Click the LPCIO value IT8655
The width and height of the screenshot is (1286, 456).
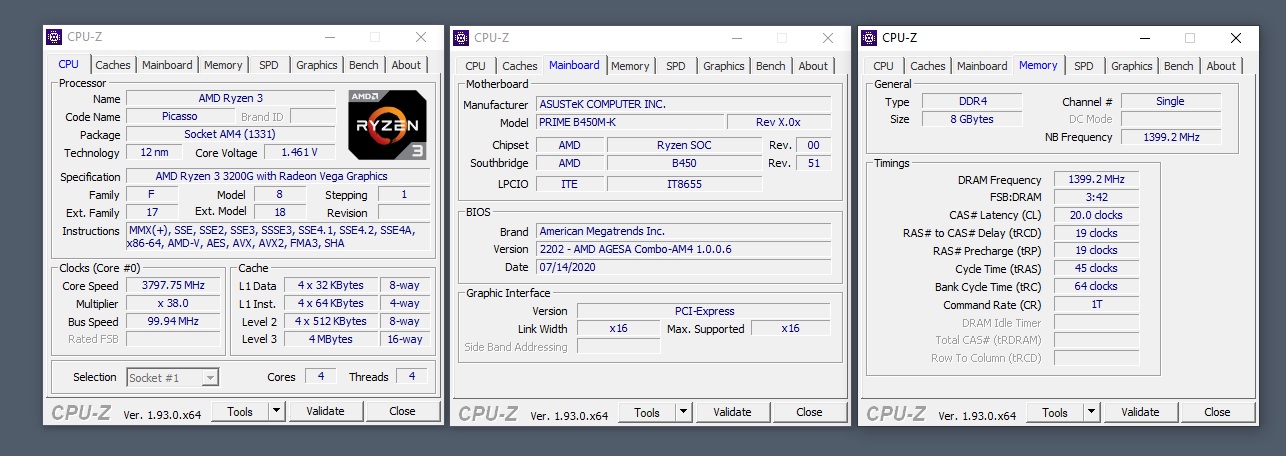[x=684, y=184]
